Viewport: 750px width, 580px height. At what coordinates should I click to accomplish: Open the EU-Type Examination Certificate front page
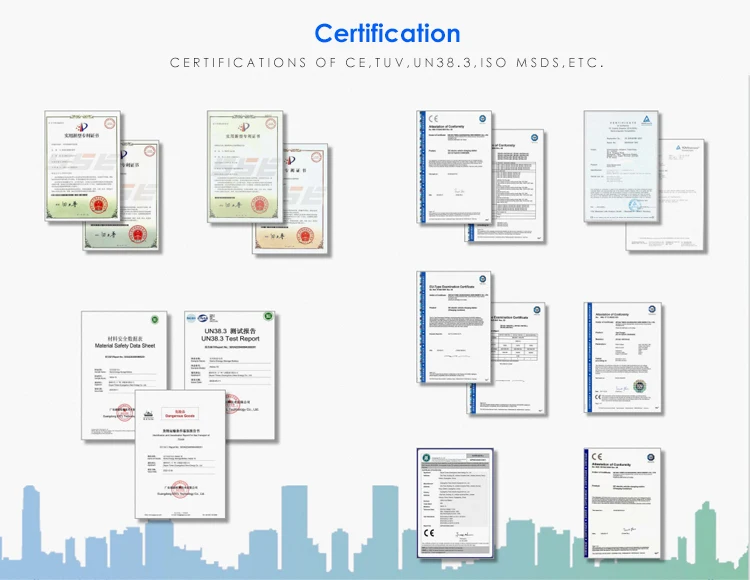click(454, 328)
